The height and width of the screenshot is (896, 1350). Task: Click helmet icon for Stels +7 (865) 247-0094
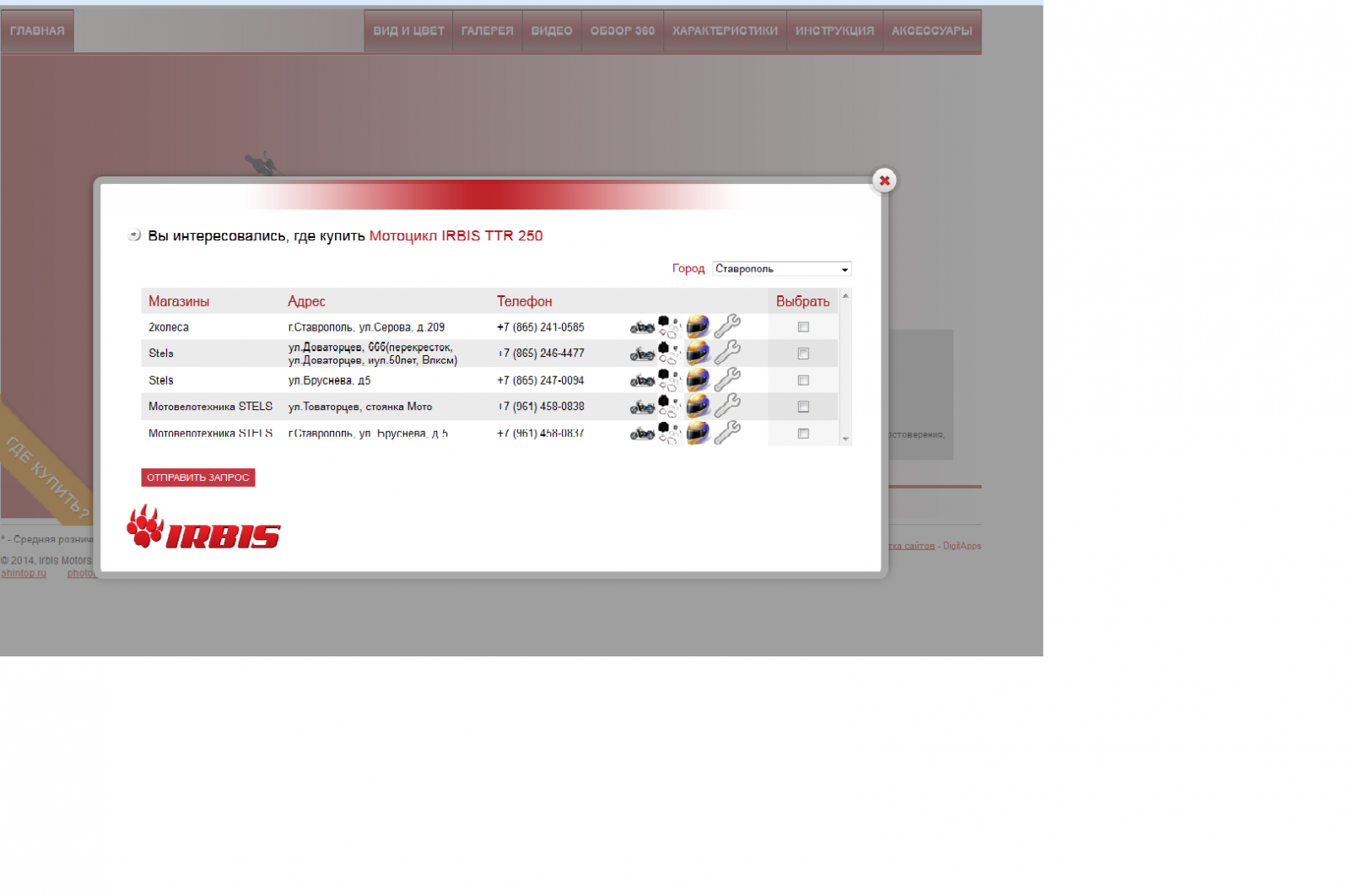tap(698, 381)
